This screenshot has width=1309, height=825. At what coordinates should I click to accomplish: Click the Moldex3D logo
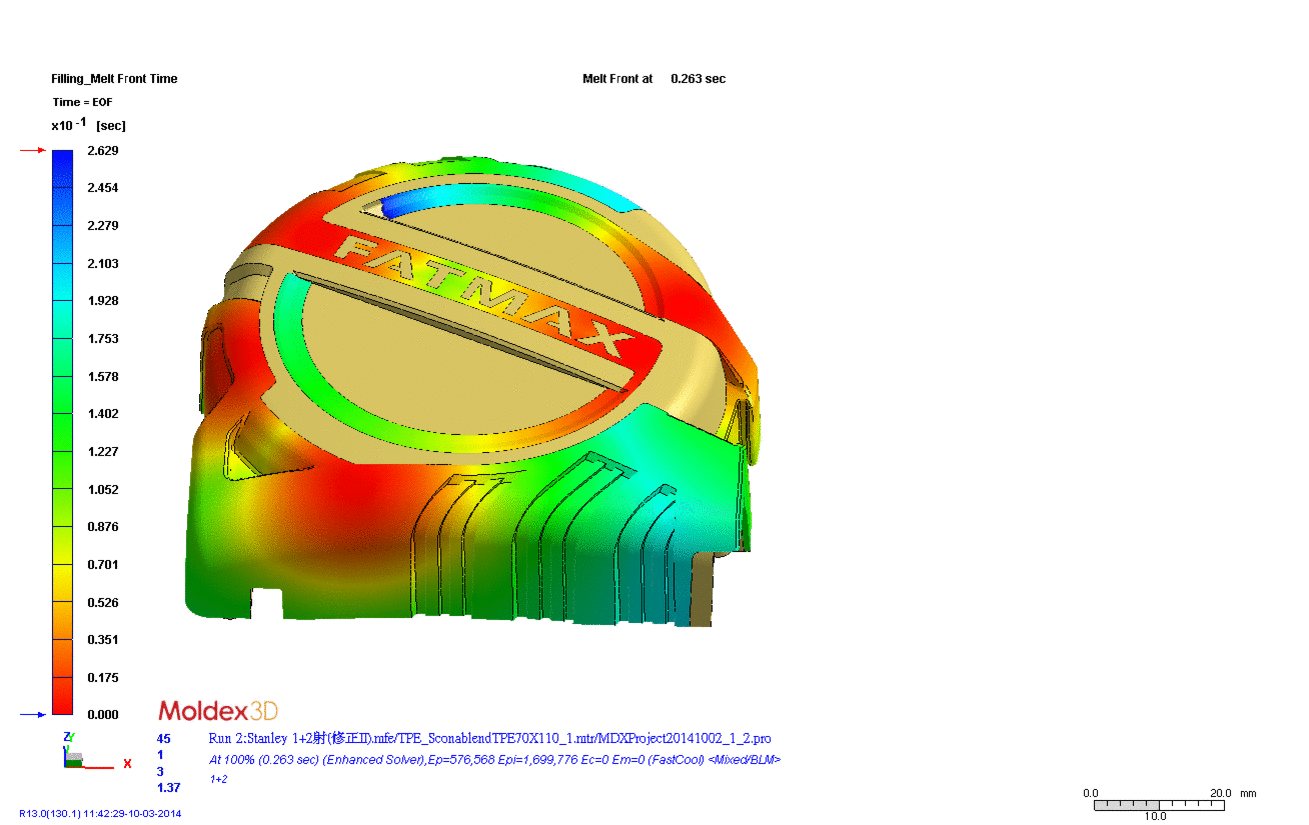(218, 711)
